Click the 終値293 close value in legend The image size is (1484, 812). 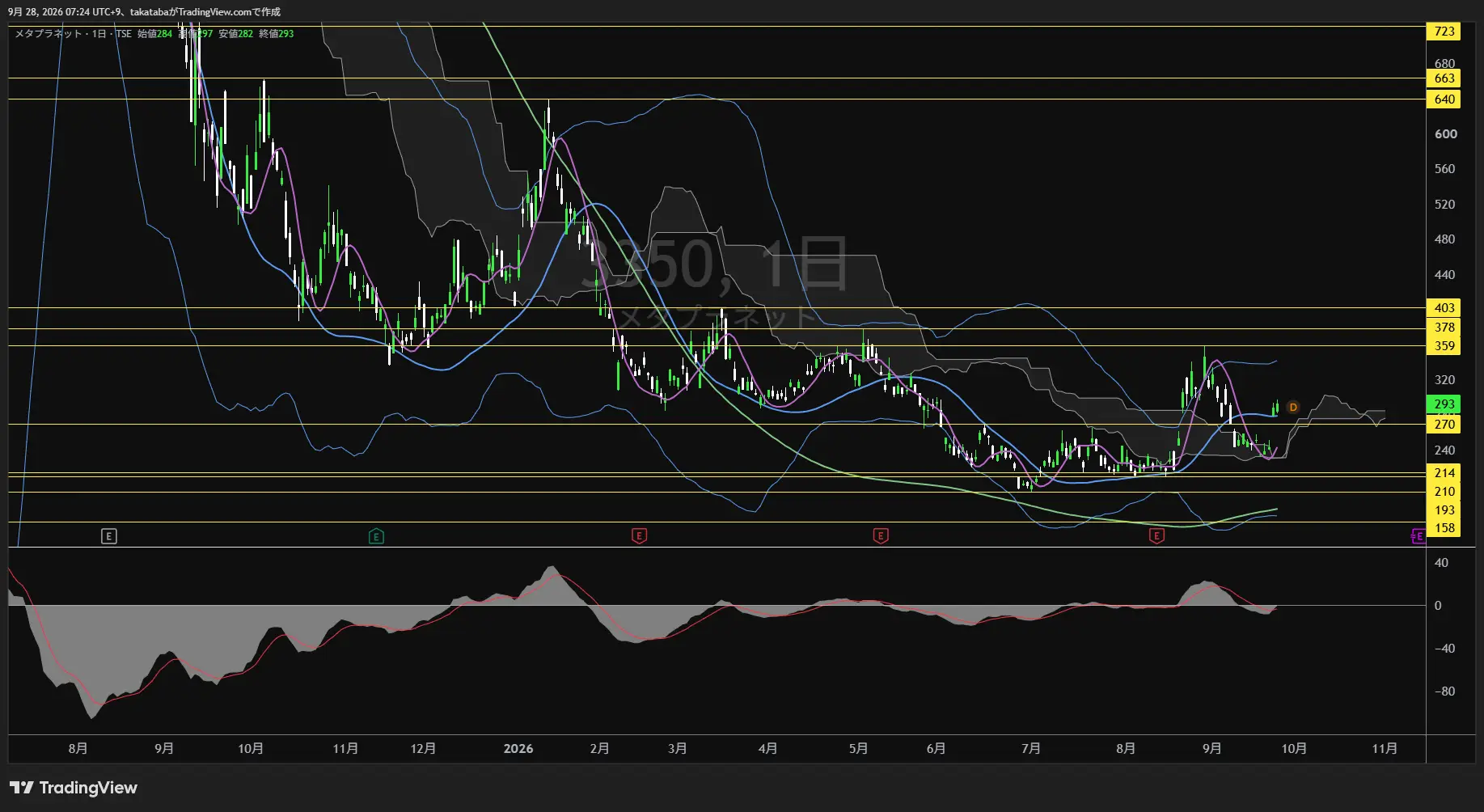click(277, 34)
